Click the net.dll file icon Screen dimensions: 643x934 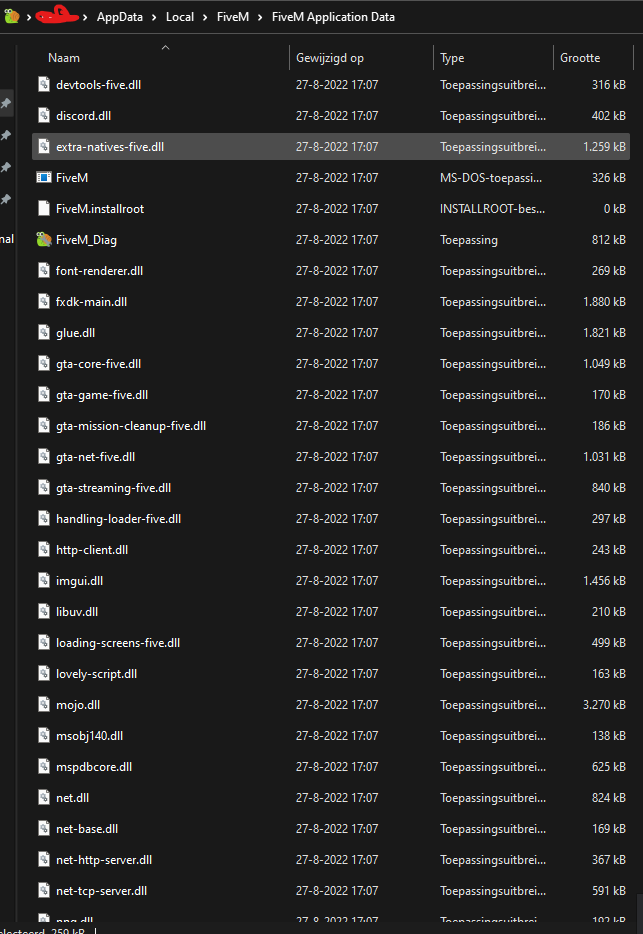point(44,797)
